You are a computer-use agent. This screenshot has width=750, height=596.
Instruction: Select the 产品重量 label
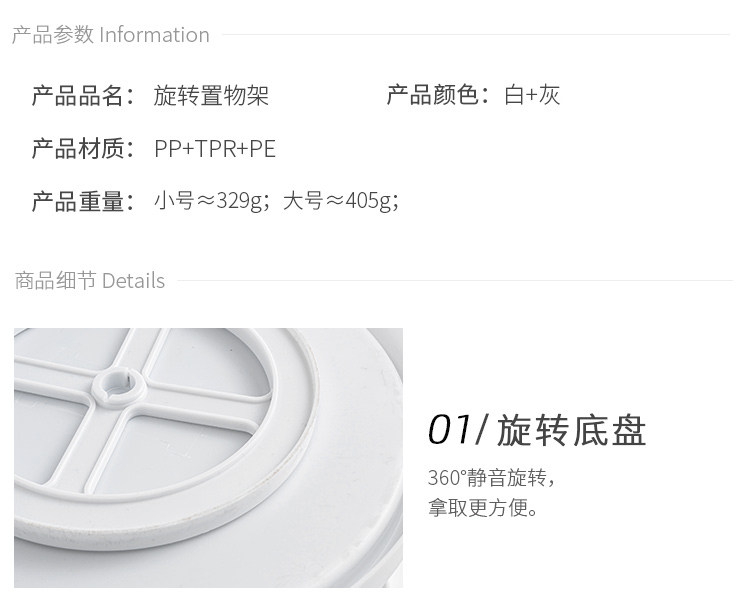(83, 202)
